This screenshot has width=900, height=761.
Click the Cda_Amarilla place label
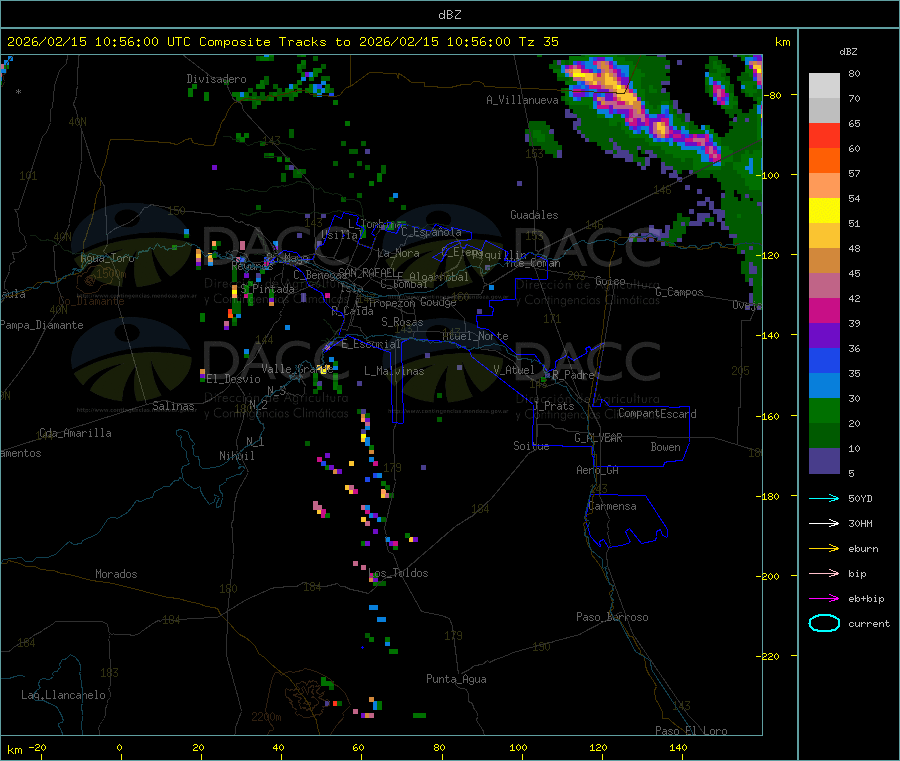75,433
